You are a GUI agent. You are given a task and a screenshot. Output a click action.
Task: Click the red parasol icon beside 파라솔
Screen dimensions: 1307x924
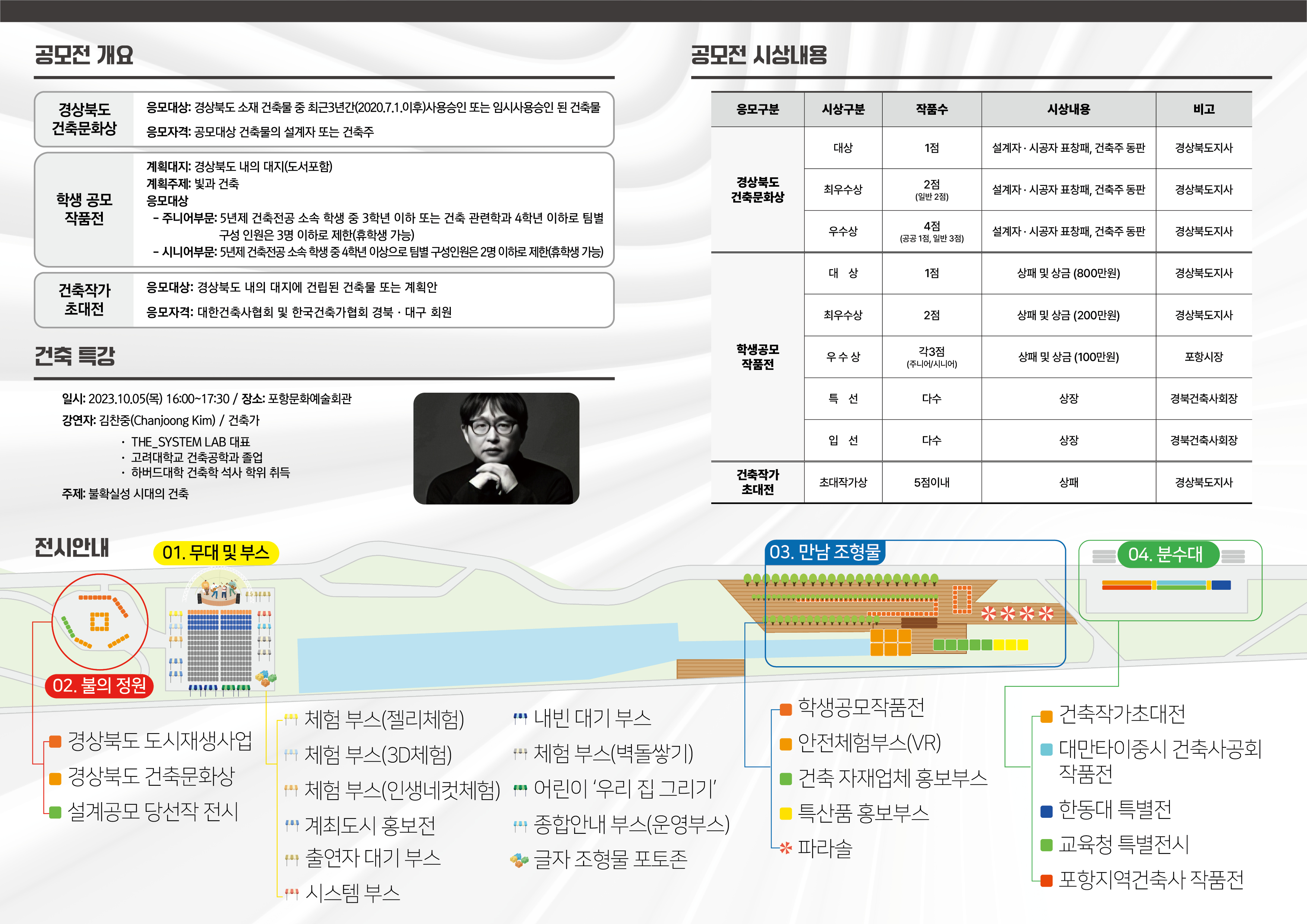point(785,848)
